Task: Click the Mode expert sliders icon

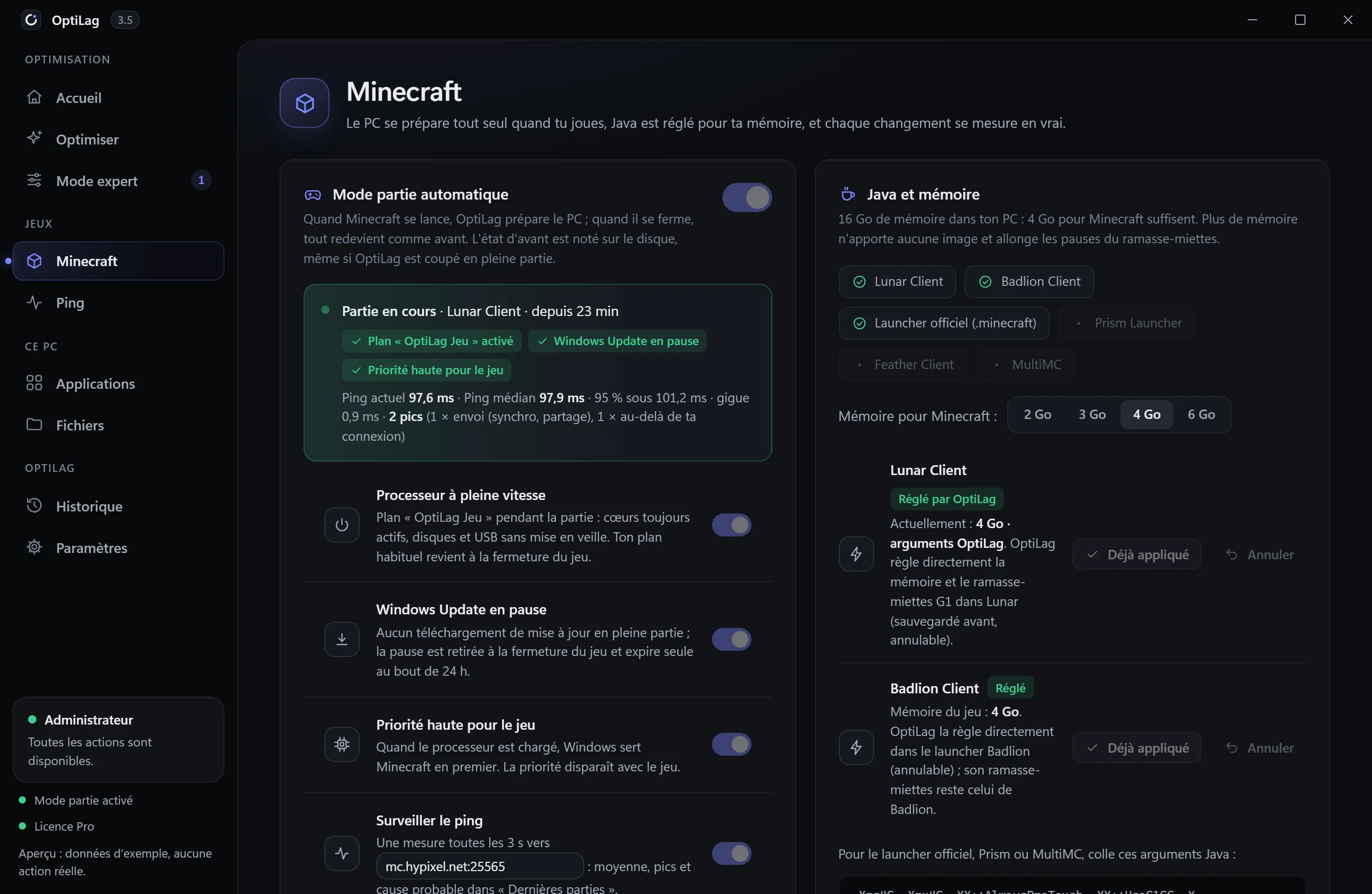Action: click(x=35, y=180)
